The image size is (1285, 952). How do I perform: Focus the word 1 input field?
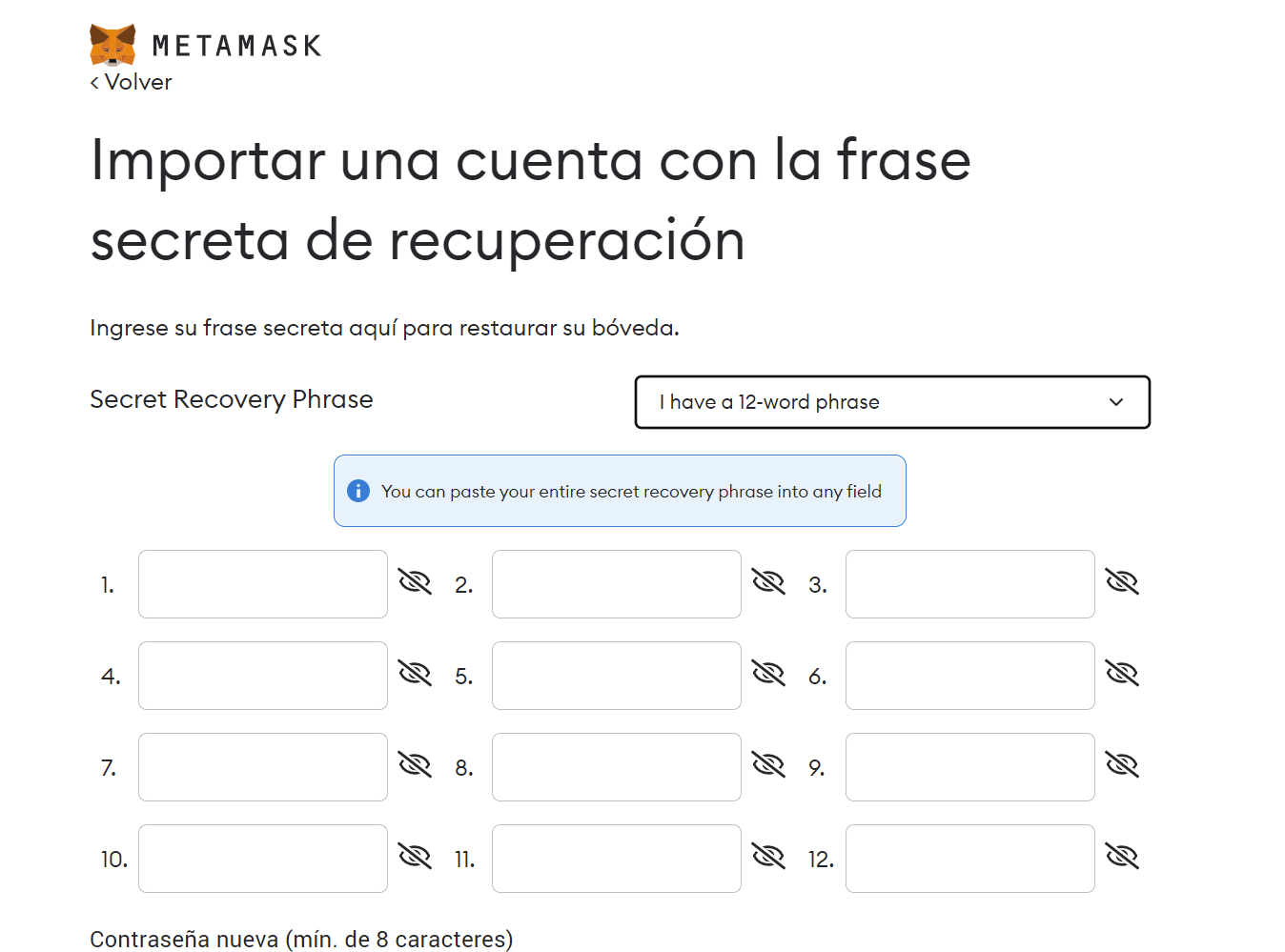pyautogui.click(x=263, y=584)
